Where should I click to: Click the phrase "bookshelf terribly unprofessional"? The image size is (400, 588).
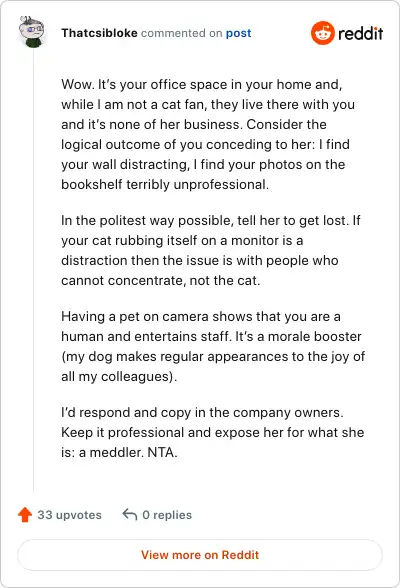[164, 184]
